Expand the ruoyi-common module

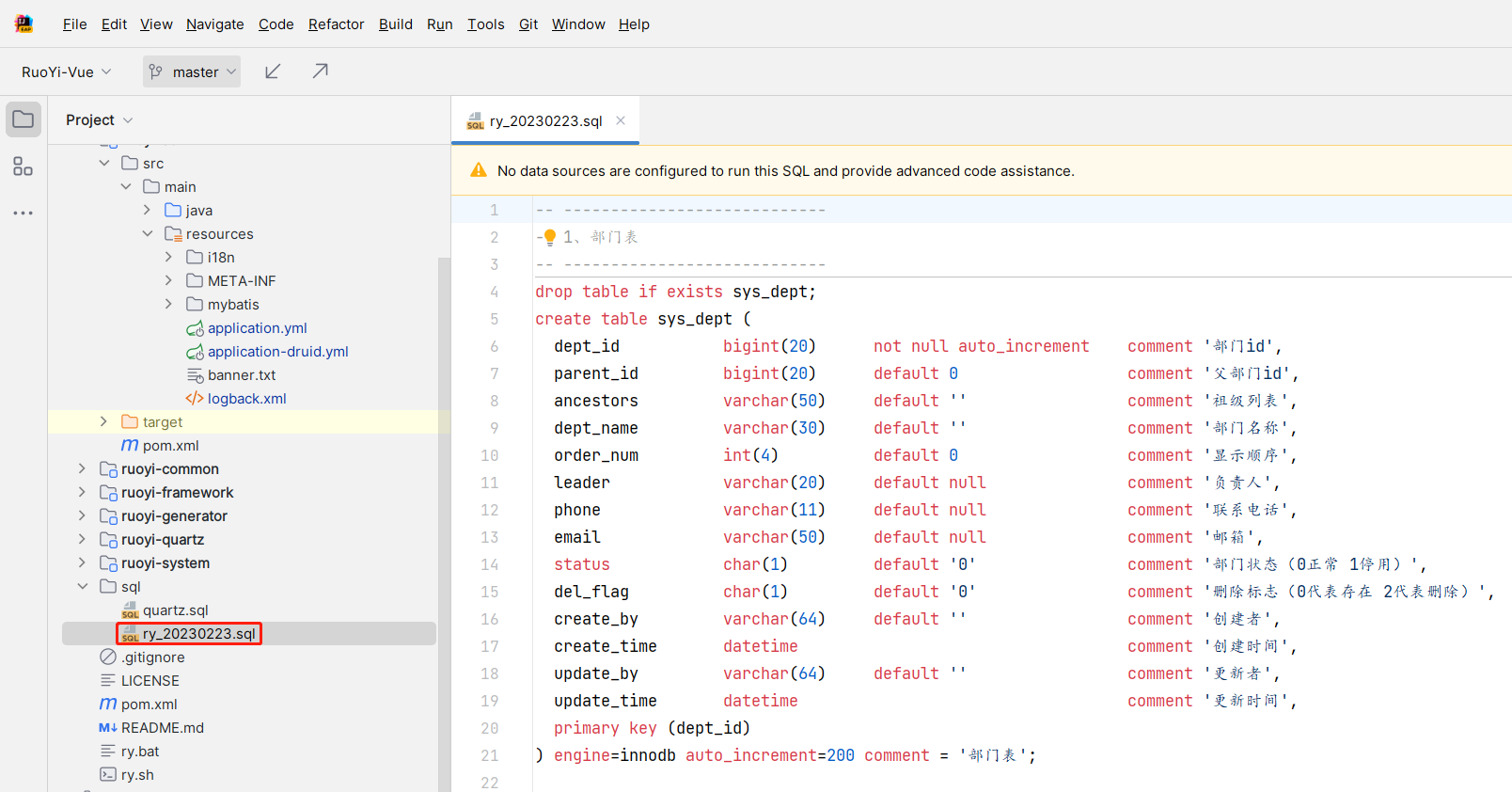pos(83,468)
